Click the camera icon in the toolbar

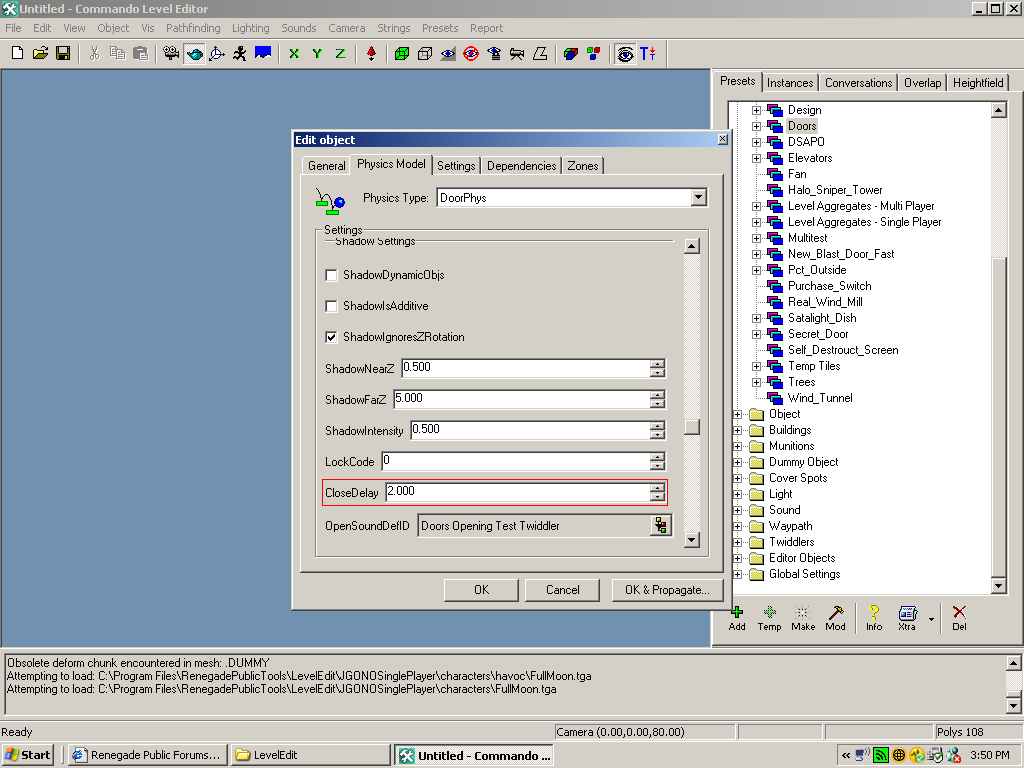coord(171,53)
